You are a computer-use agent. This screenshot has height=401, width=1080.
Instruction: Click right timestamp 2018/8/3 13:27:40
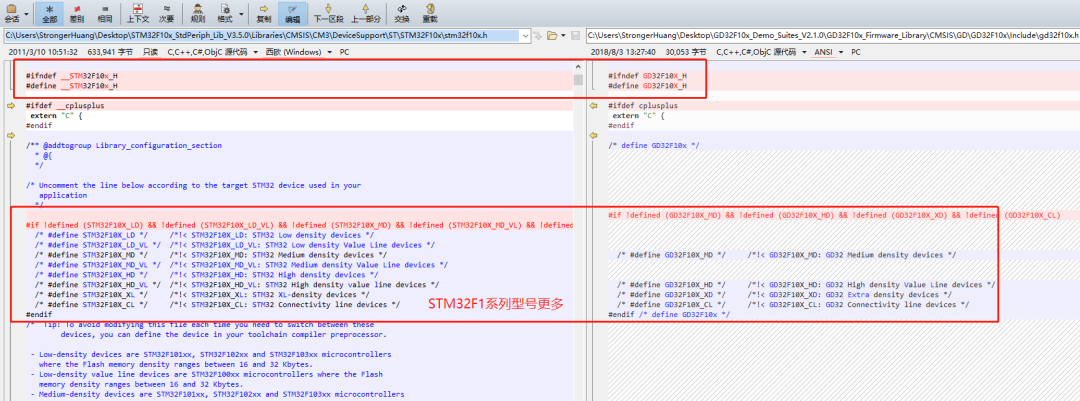click(623, 52)
